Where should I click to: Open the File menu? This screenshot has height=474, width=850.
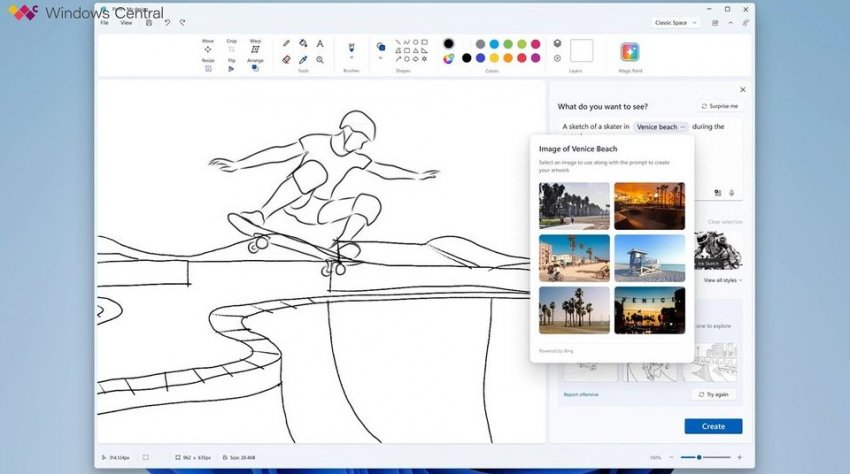coord(104,22)
